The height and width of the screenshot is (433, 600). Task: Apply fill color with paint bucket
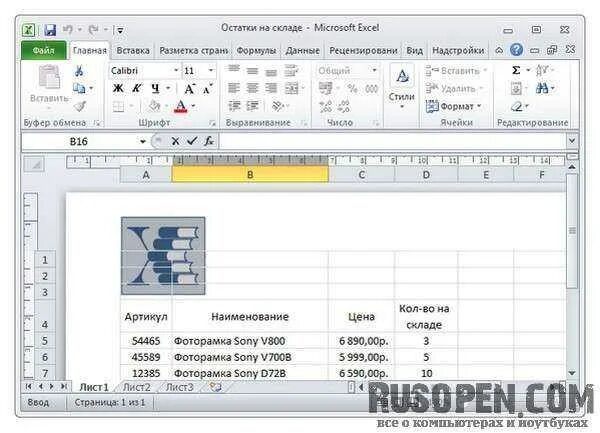pyautogui.click(x=155, y=106)
